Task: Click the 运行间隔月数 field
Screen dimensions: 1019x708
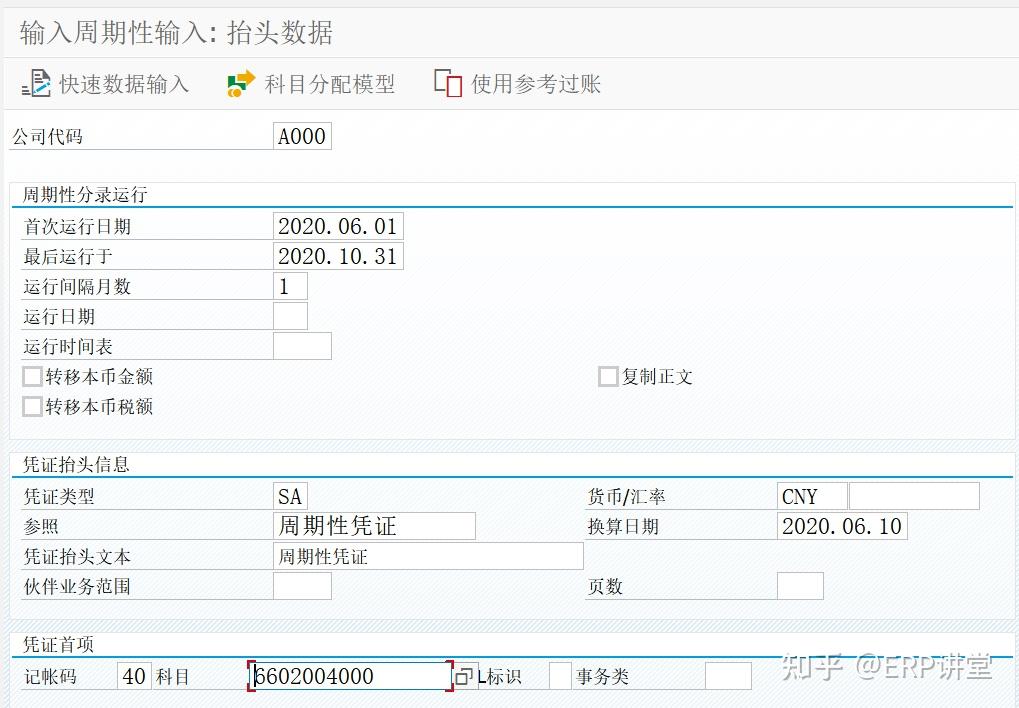Action: point(290,286)
